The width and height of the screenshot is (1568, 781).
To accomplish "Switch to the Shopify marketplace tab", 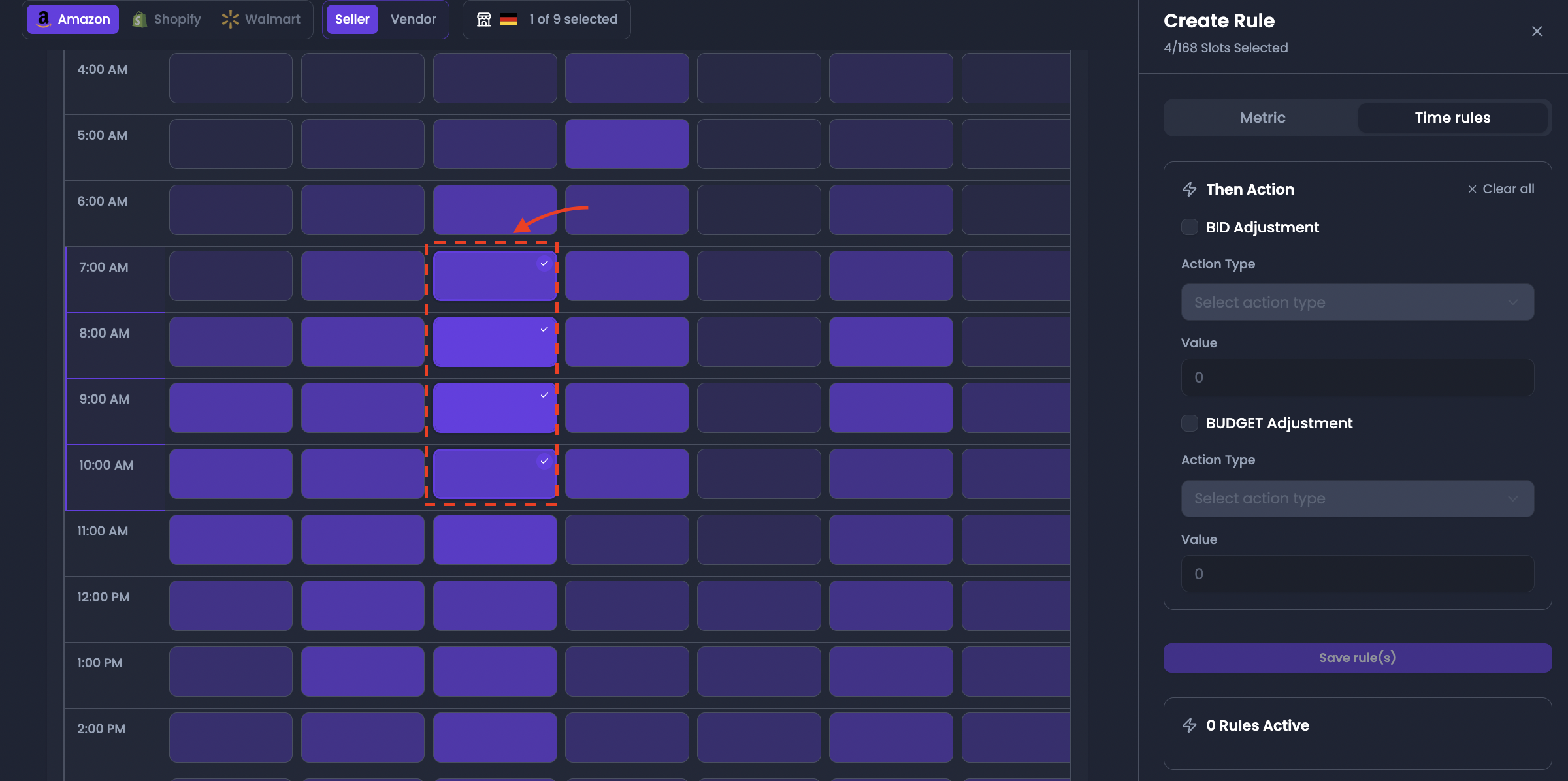I will pyautogui.click(x=167, y=19).
